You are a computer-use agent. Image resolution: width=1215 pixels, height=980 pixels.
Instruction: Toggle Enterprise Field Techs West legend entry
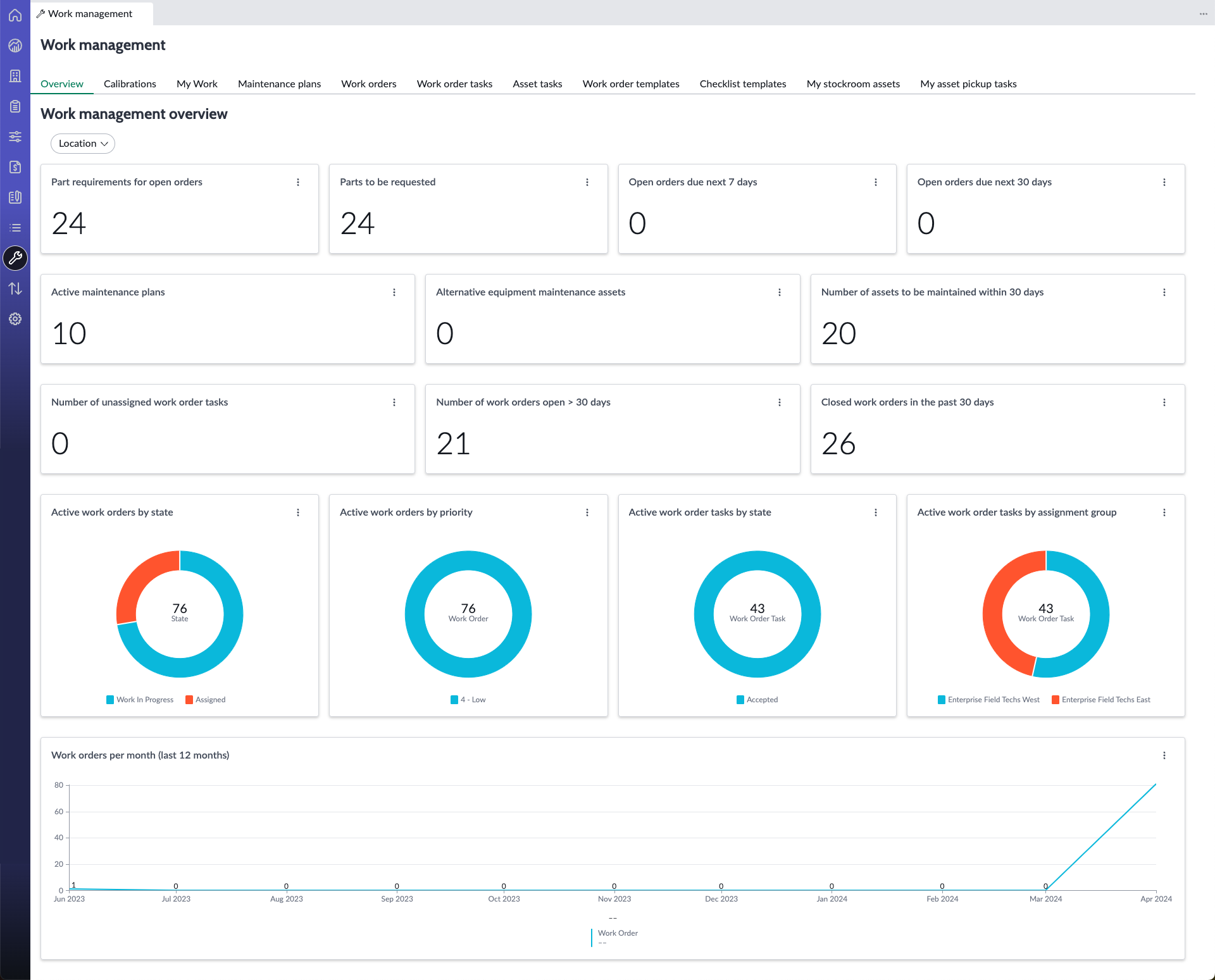pos(988,700)
